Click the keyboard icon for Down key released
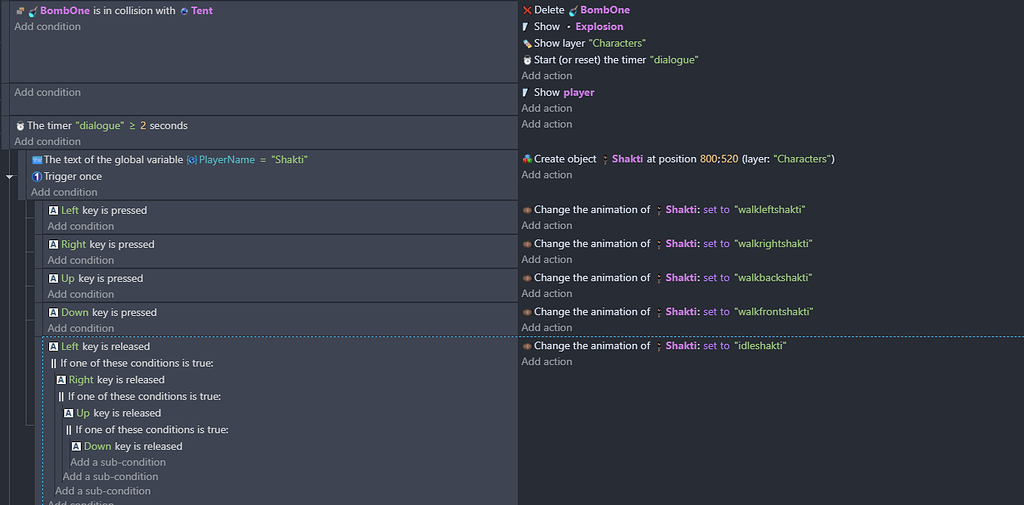 76,447
